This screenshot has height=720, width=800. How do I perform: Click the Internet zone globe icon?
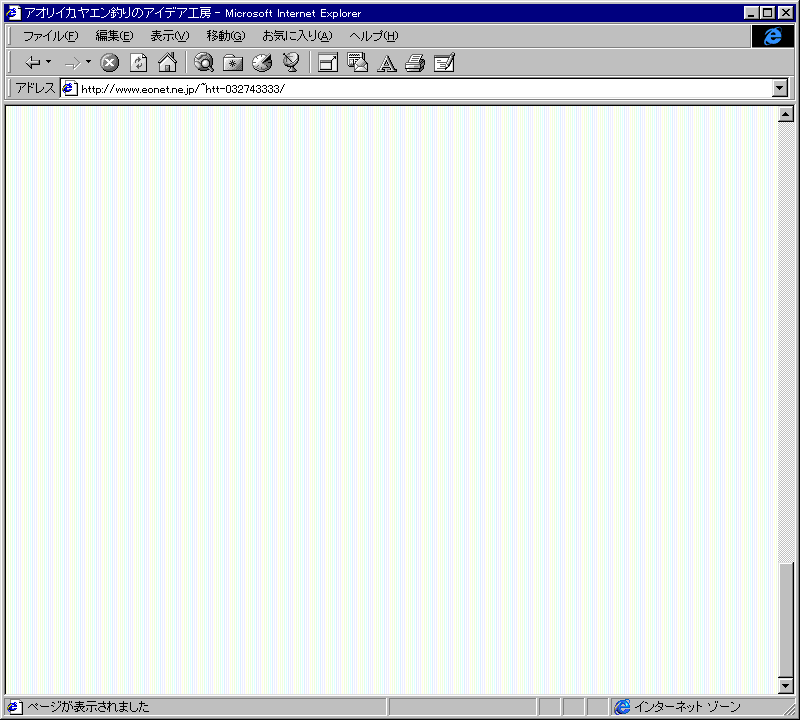pyautogui.click(x=622, y=707)
